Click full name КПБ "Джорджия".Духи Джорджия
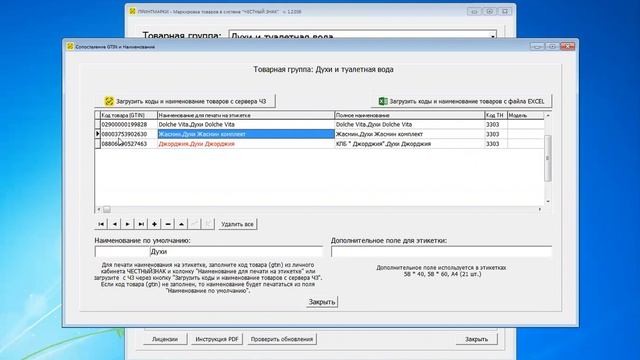This screenshot has width=640, height=360. click(409, 144)
